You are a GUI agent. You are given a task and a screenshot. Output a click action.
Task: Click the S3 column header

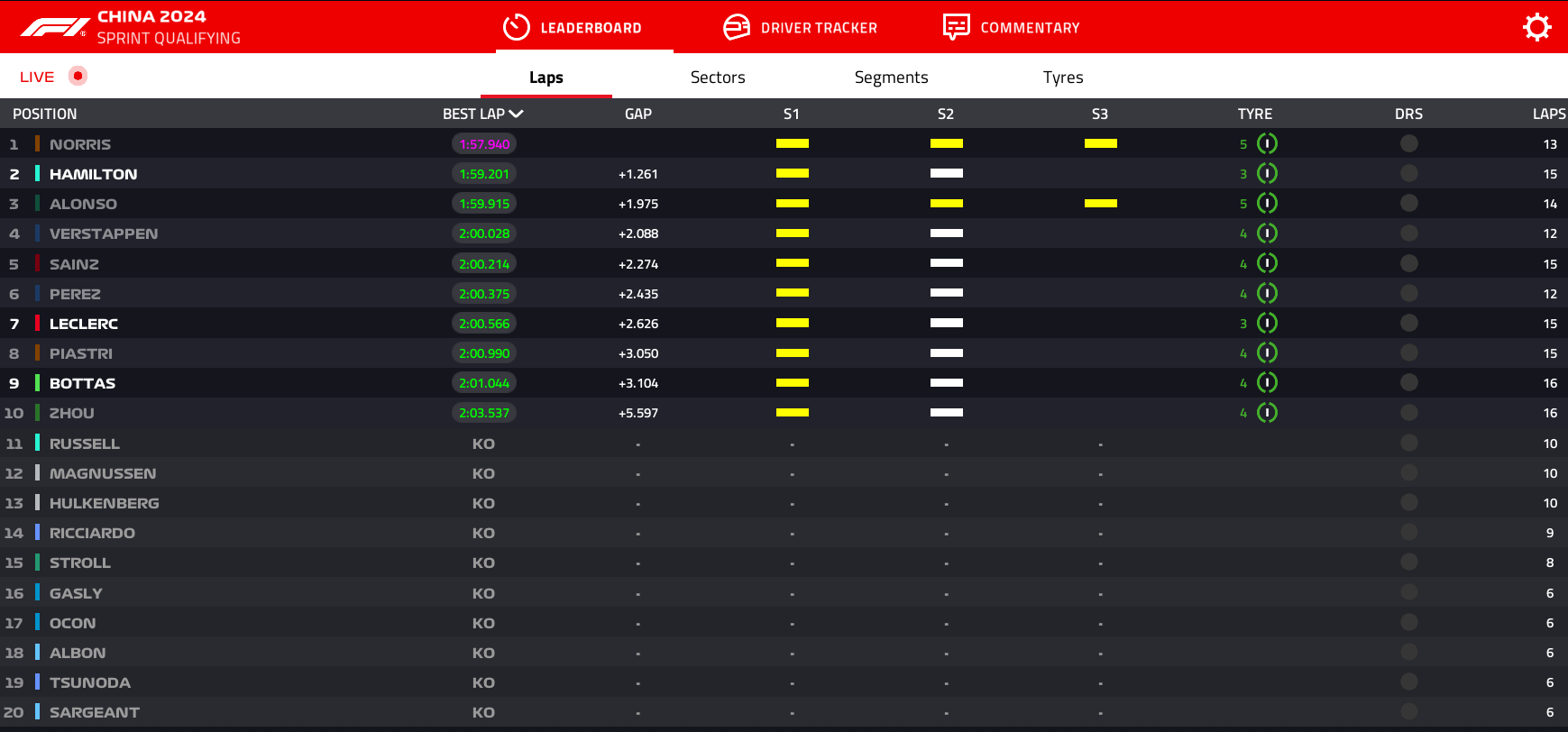pos(1100,114)
